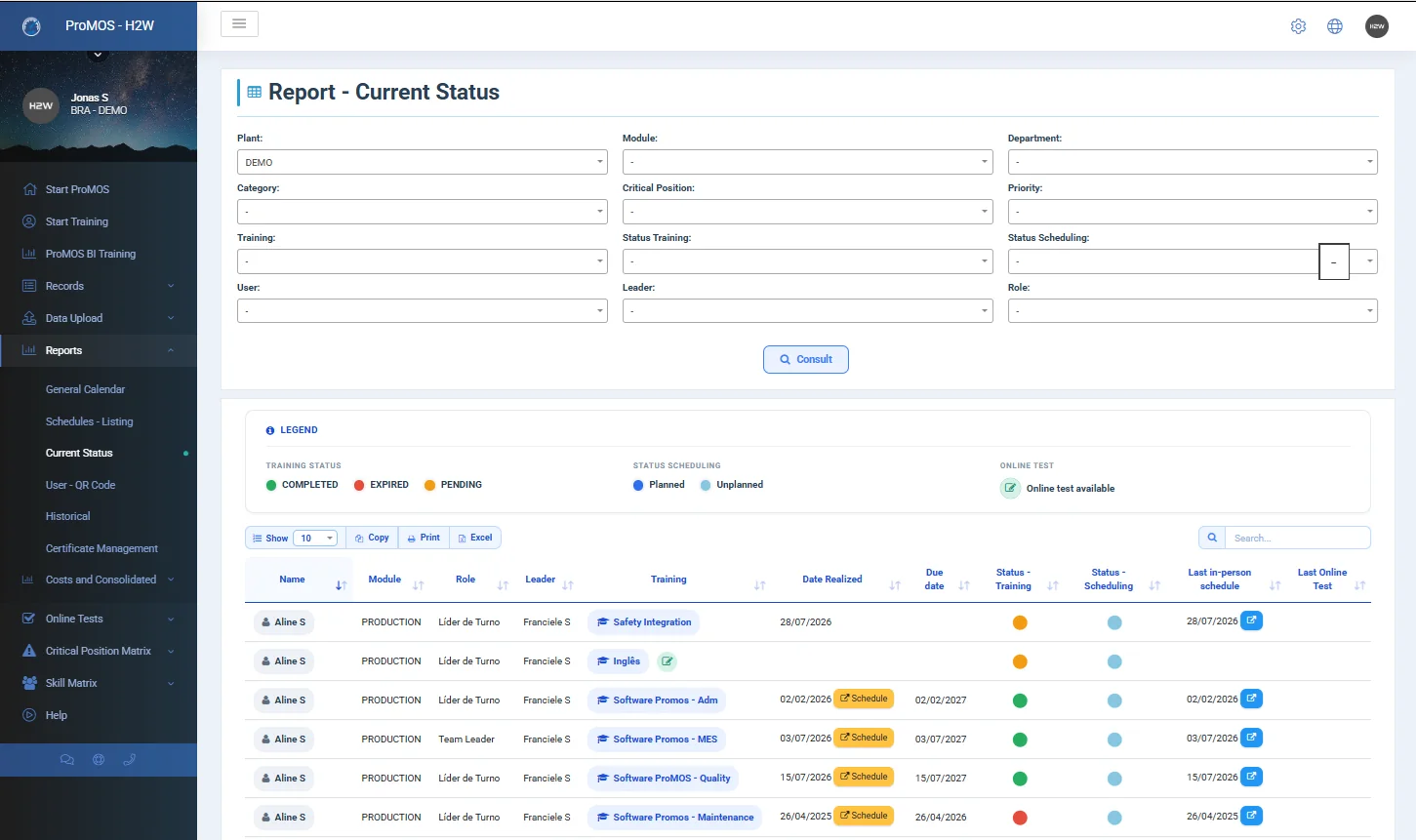Click the globe icon in sidebar footer

[x=99, y=759]
